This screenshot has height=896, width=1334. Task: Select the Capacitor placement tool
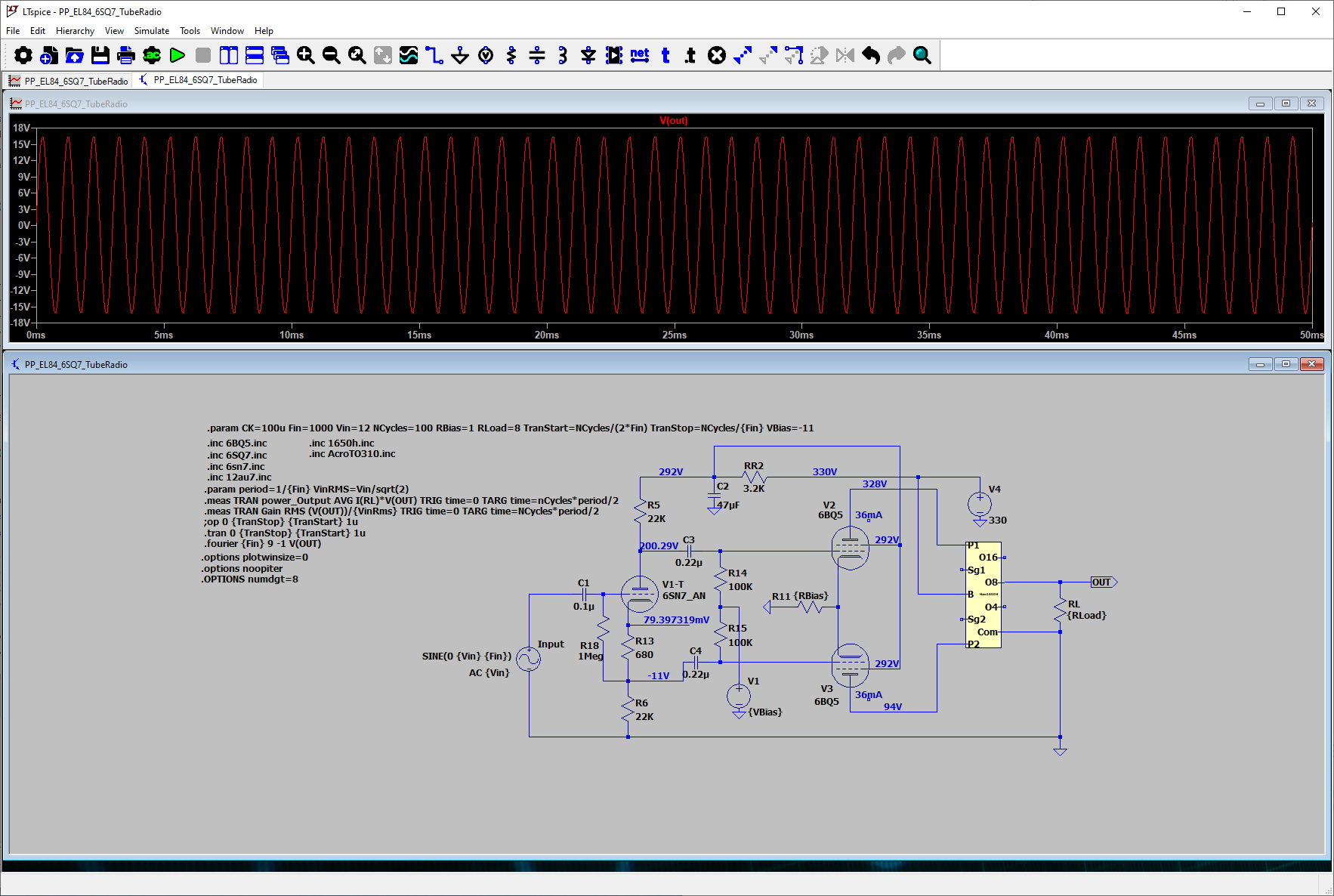(537, 55)
